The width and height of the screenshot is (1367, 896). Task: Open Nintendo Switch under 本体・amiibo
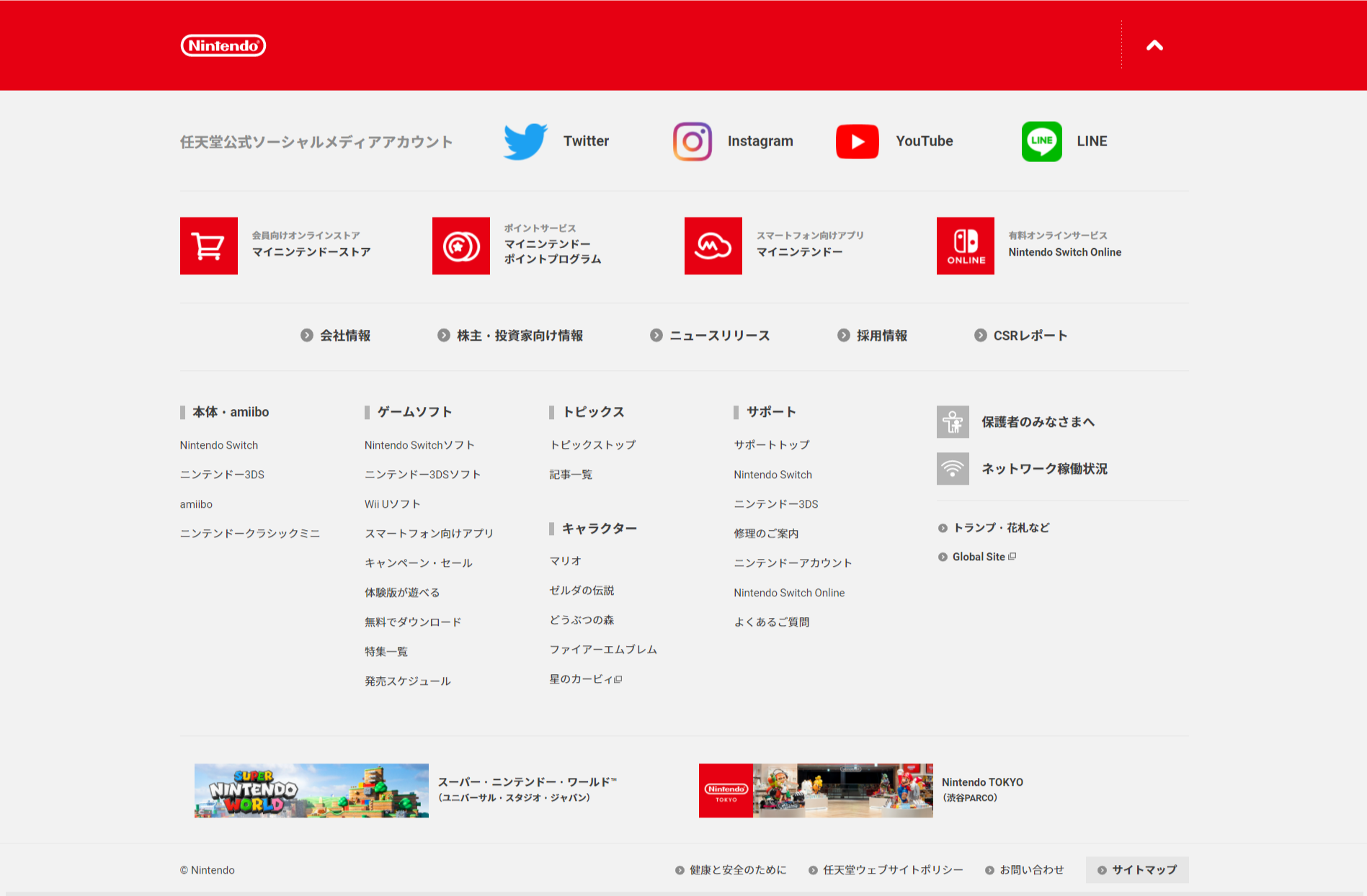tap(219, 445)
